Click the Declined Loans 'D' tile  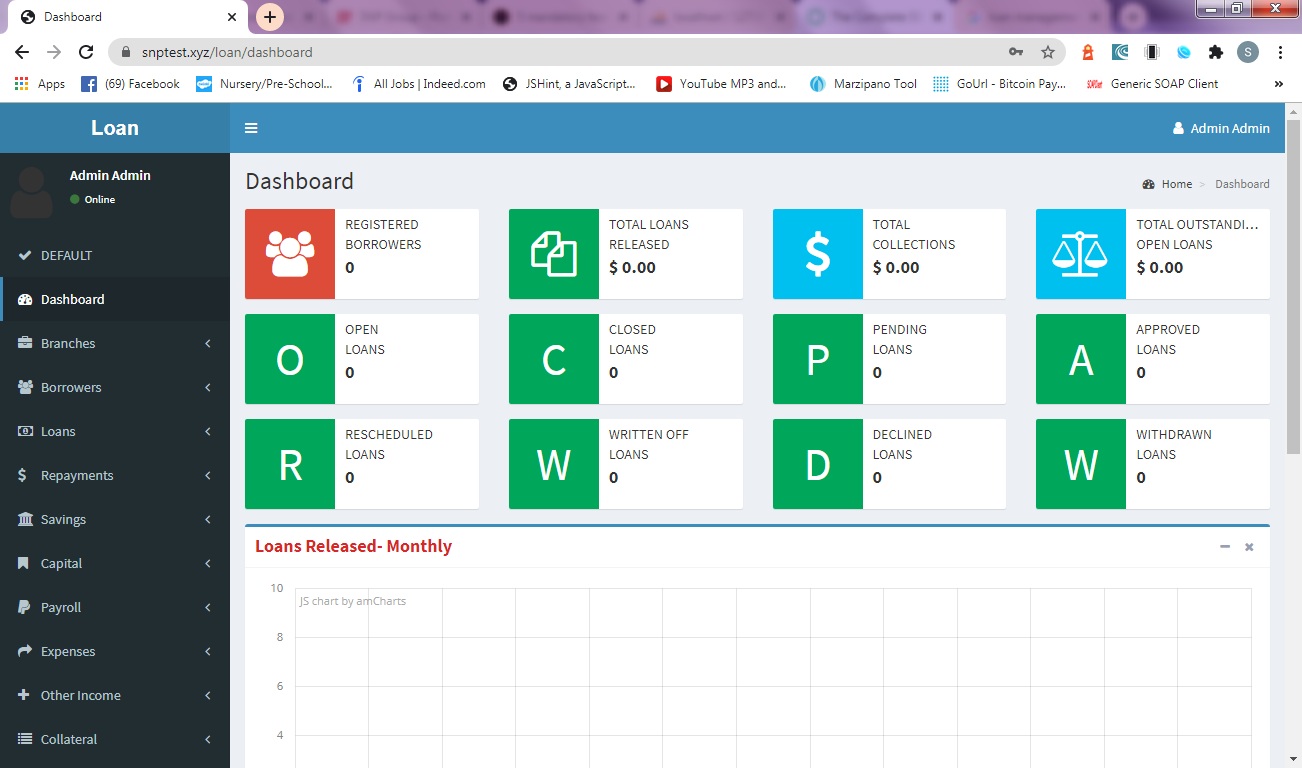click(x=817, y=464)
